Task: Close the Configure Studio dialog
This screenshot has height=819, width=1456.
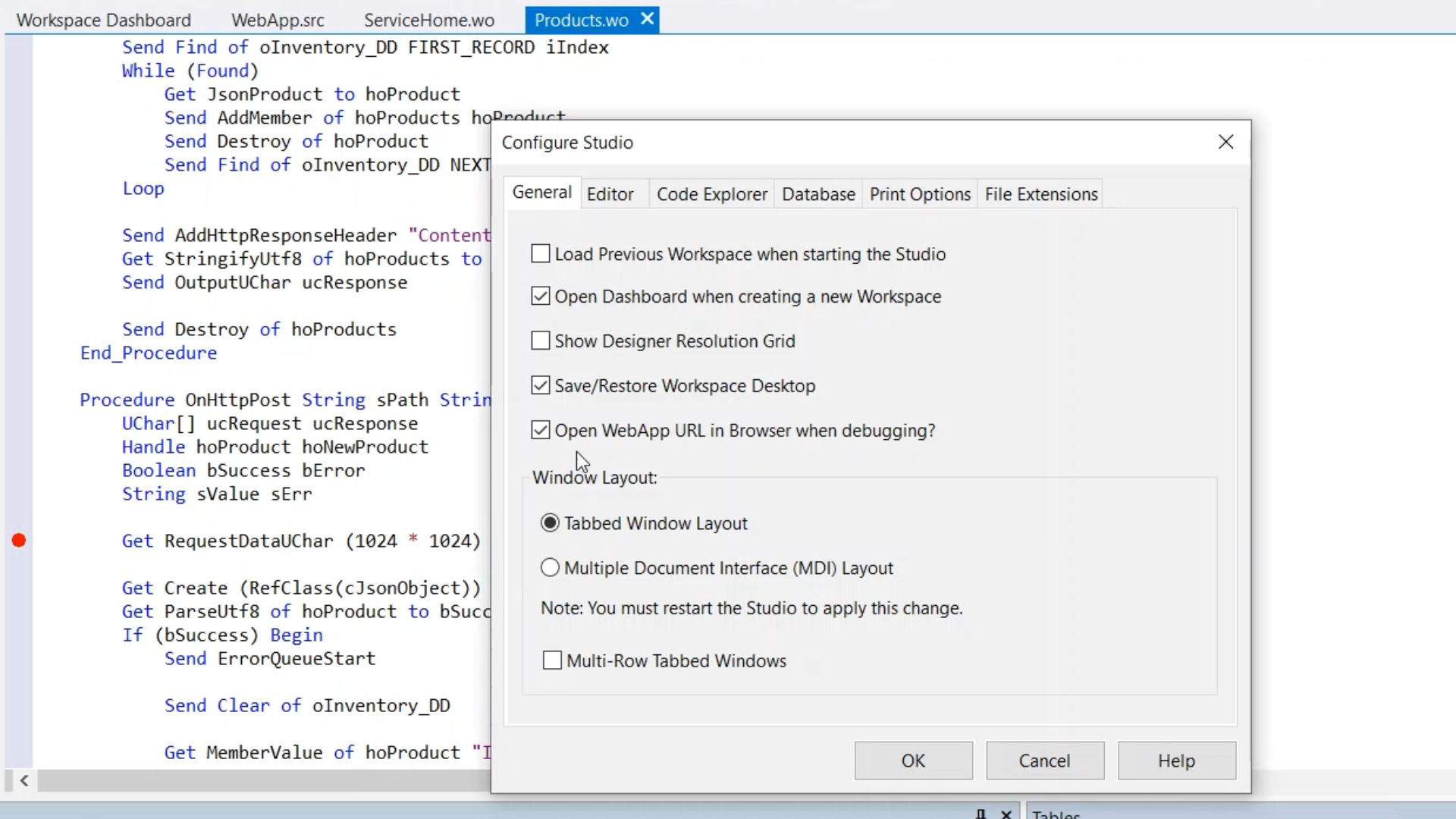Action: [1225, 142]
